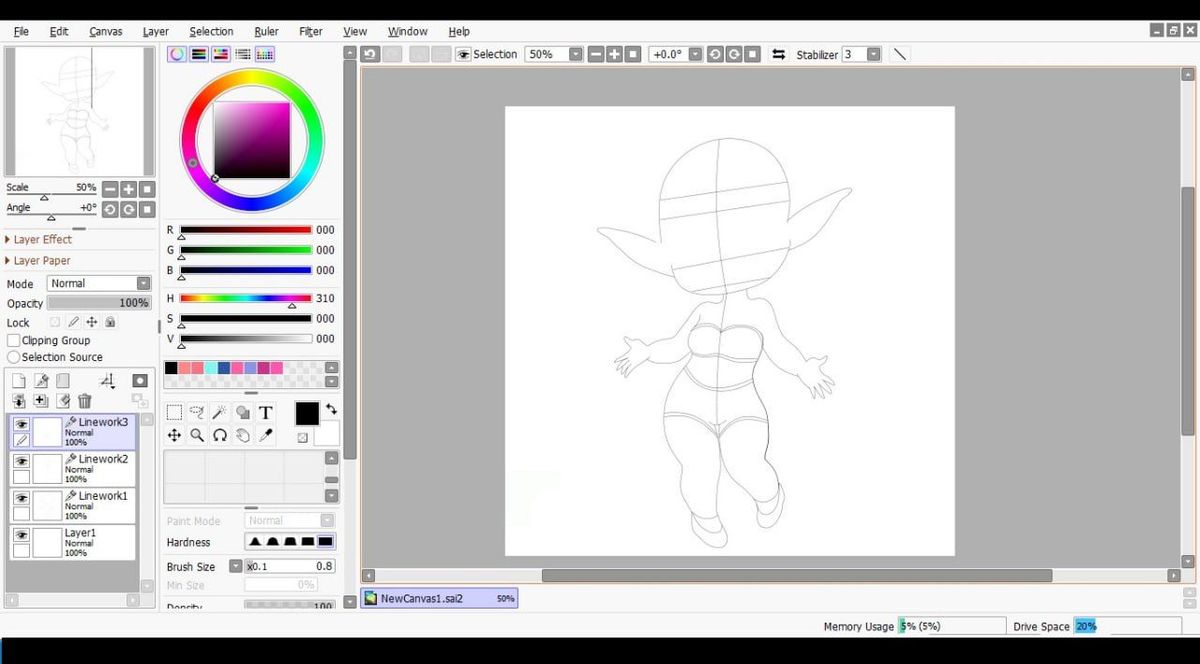Image resolution: width=1200 pixels, height=664 pixels.
Task: Open the Stabilizer value dropdown
Action: point(873,54)
